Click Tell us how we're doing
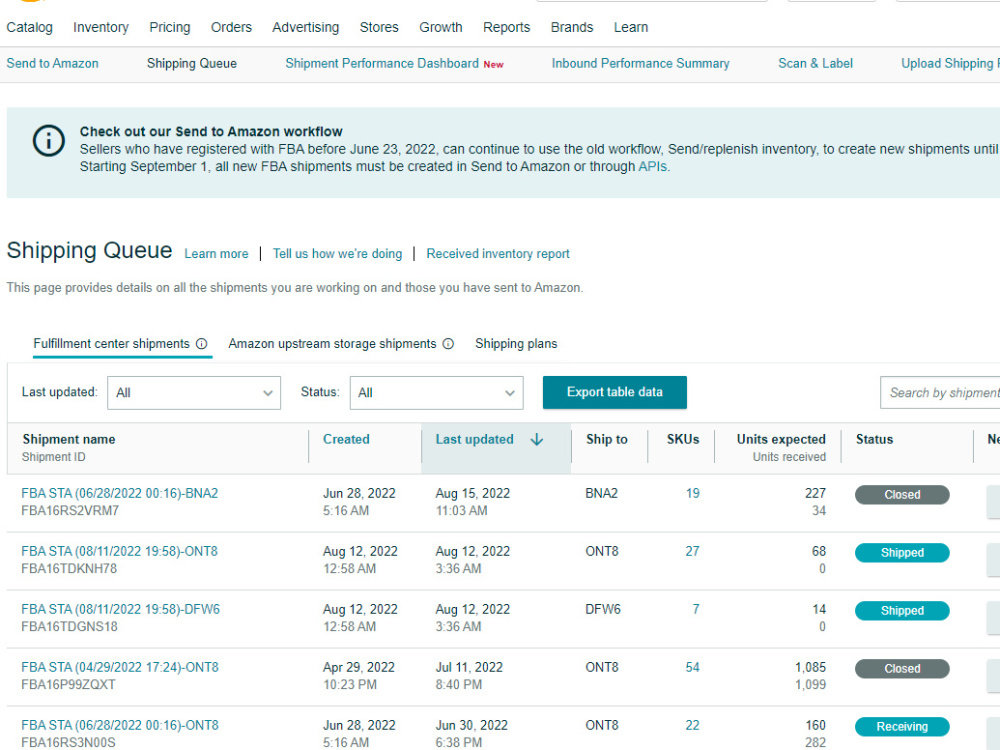This screenshot has height=750, width=1000. pyautogui.click(x=337, y=254)
